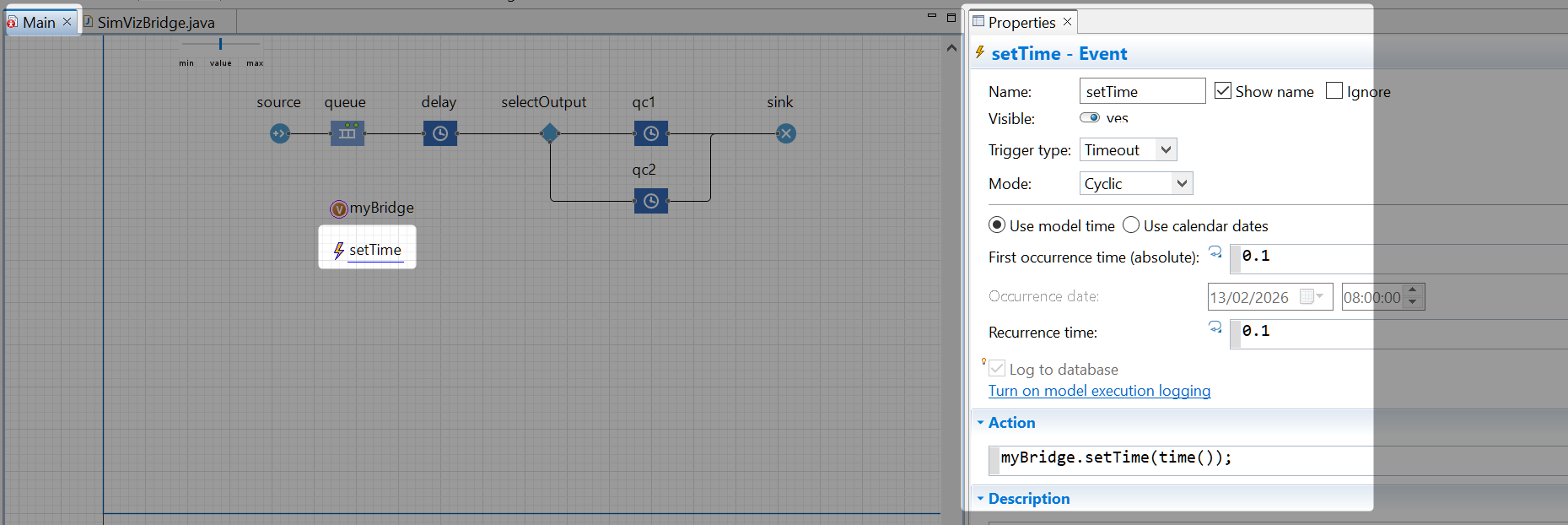
Task: Select the delay block icon
Action: pyautogui.click(x=439, y=133)
